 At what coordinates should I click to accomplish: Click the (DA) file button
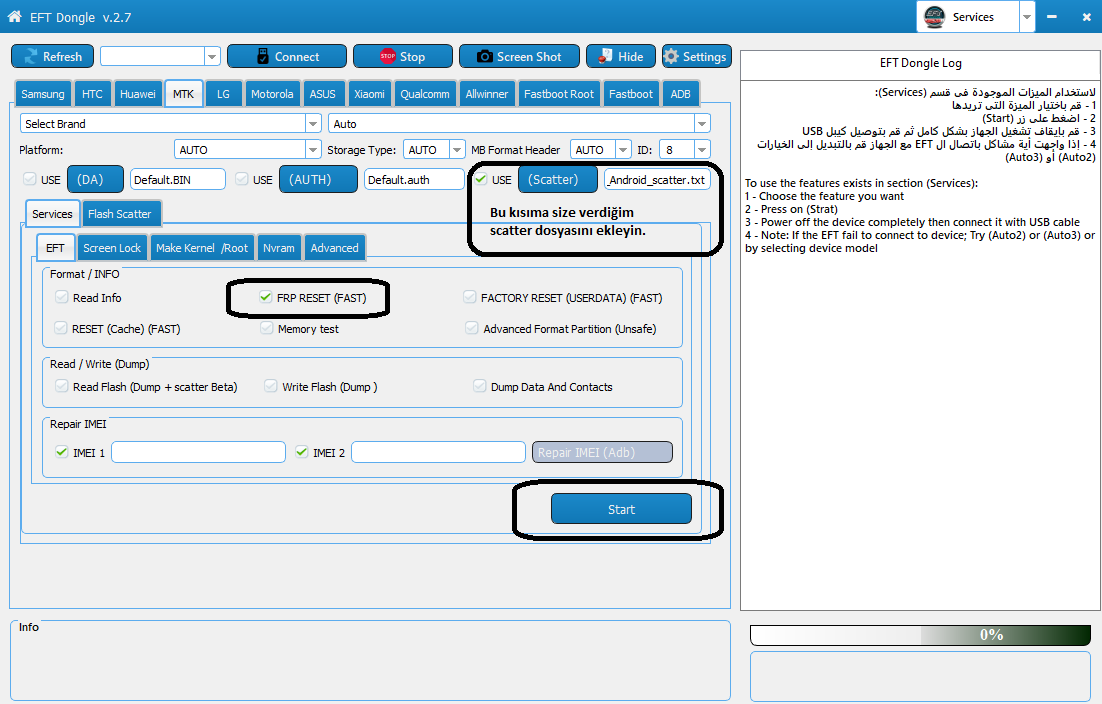click(96, 179)
